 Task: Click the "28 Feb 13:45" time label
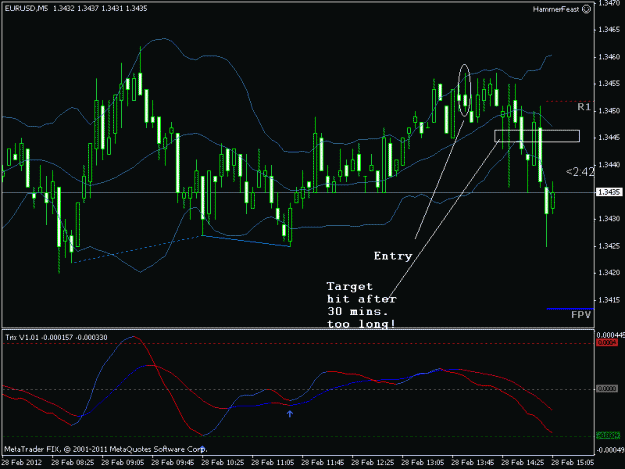coord(473,462)
